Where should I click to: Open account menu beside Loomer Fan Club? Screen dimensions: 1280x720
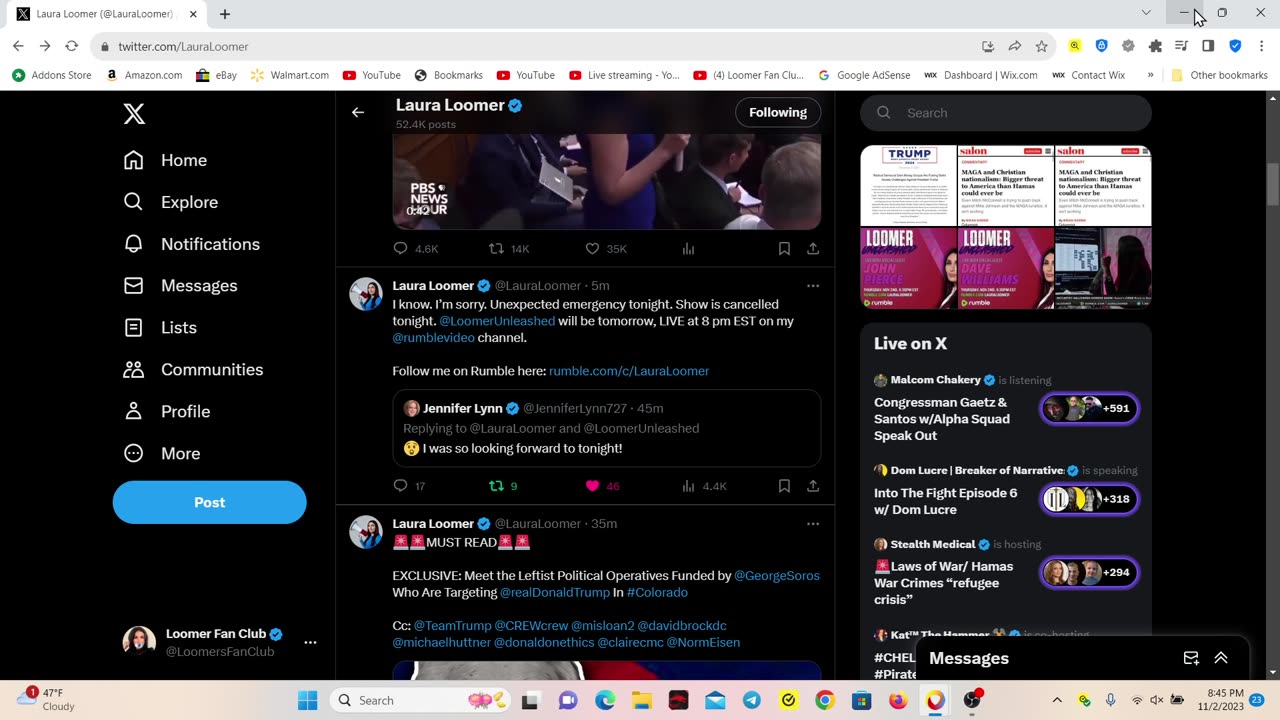click(x=310, y=642)
